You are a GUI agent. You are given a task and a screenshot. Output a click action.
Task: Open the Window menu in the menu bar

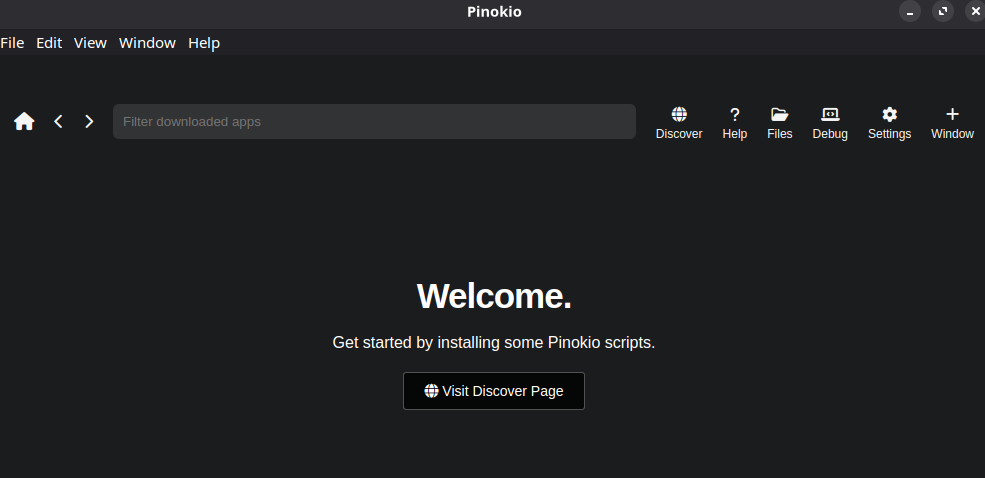click(147, 43)
